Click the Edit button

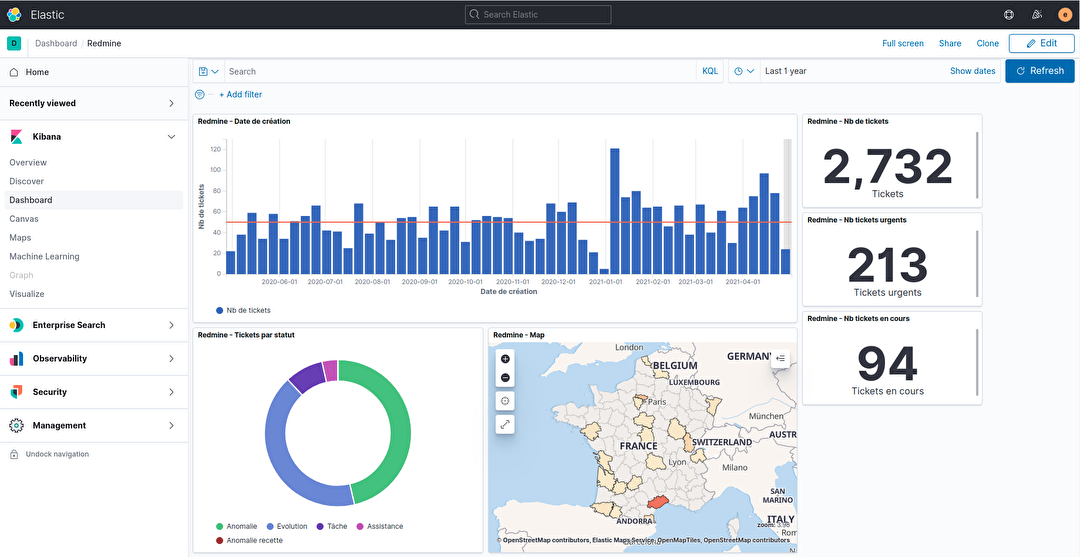click(x=1041, y=43)
